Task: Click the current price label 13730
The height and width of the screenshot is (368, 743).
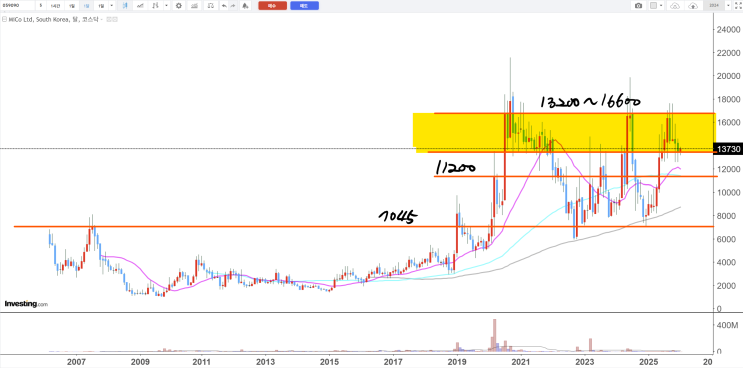Action: [x=729, y=149]
